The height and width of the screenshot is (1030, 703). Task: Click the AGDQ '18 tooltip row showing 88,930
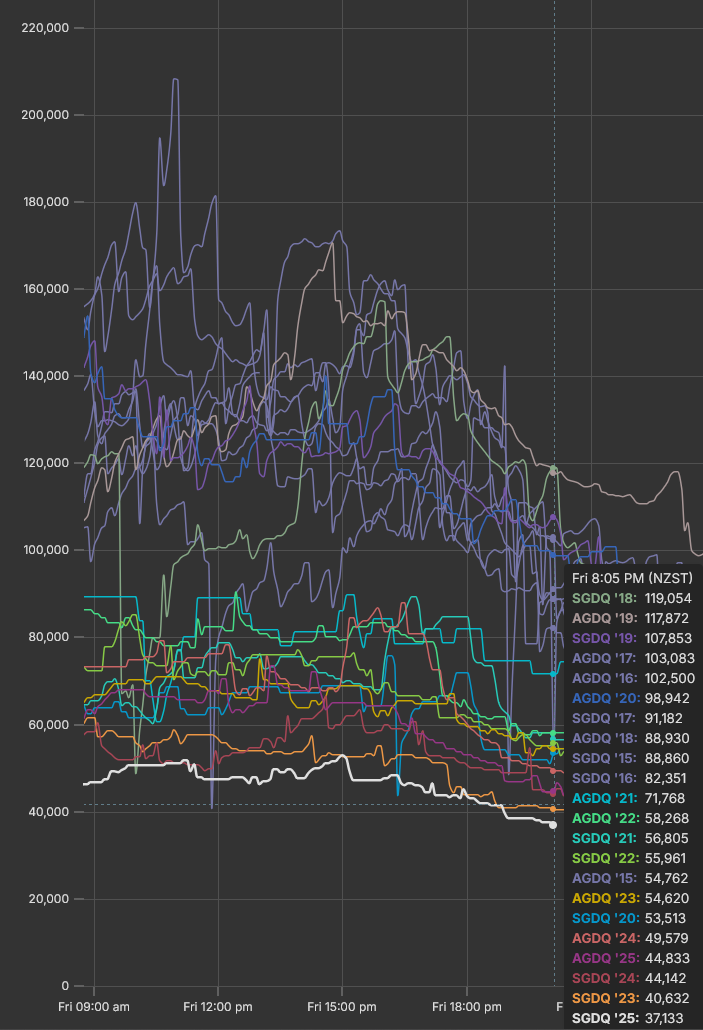click(631, 738)
